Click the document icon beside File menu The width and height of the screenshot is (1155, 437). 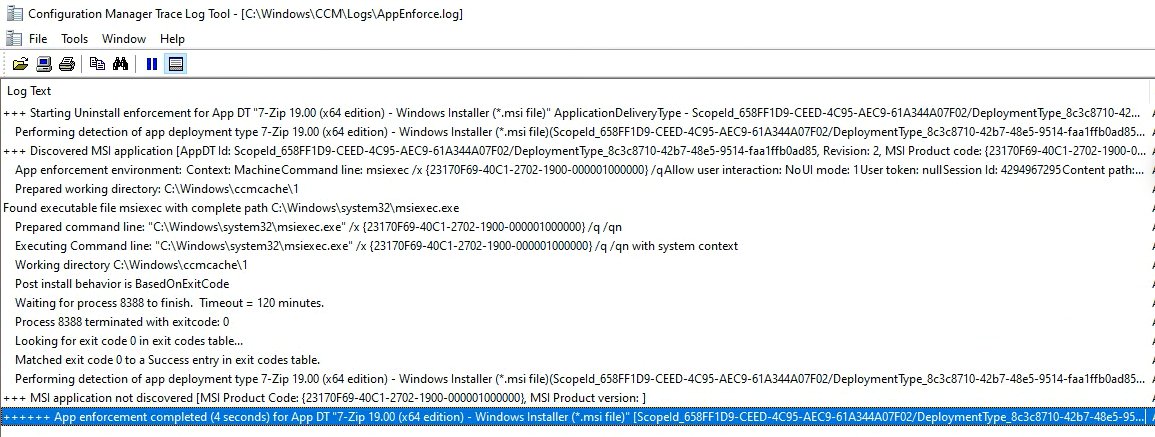click(13, 38)
